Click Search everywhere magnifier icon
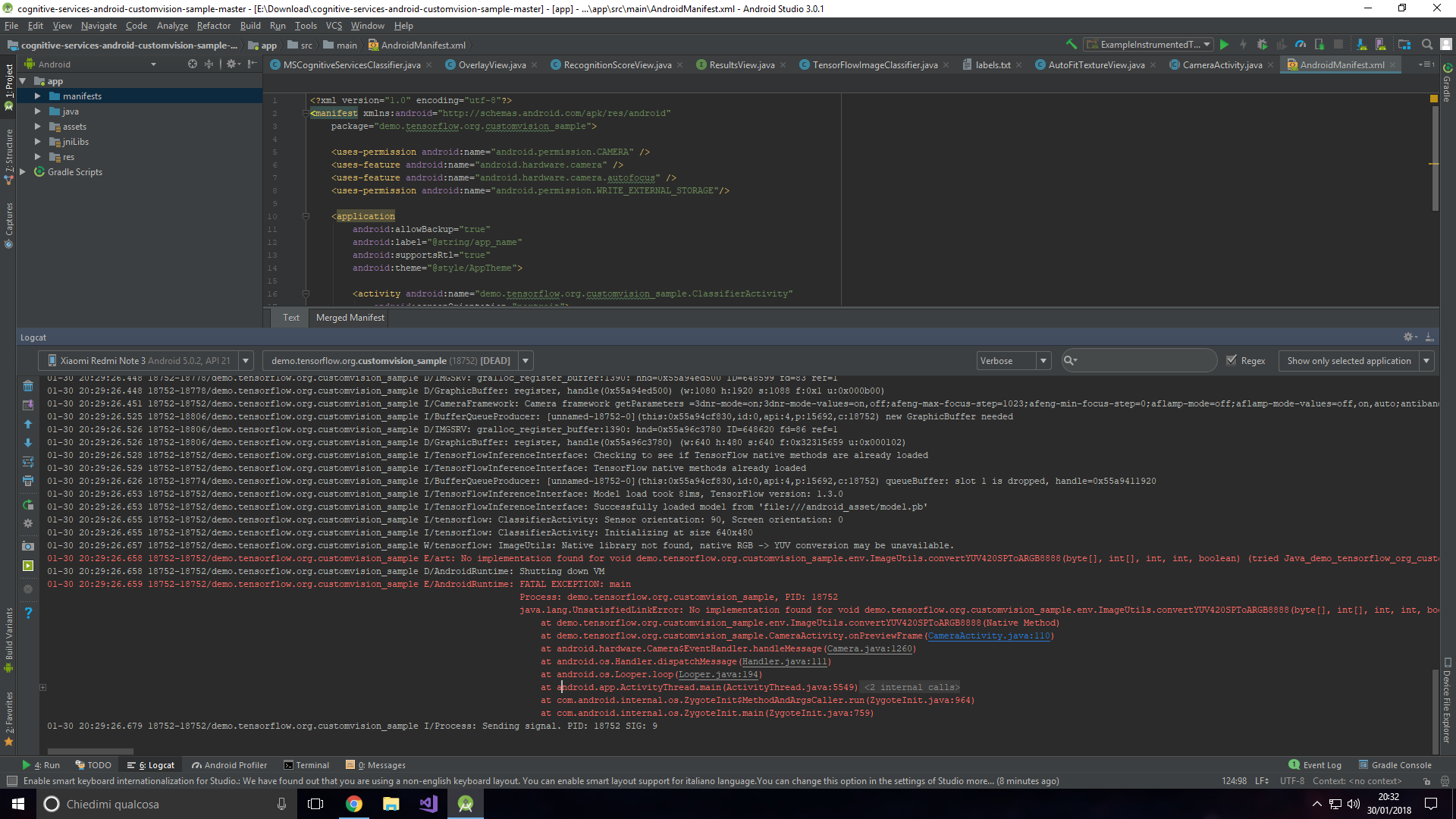The height and width of the screenshot is (819, 1456). coord(1426,45)
